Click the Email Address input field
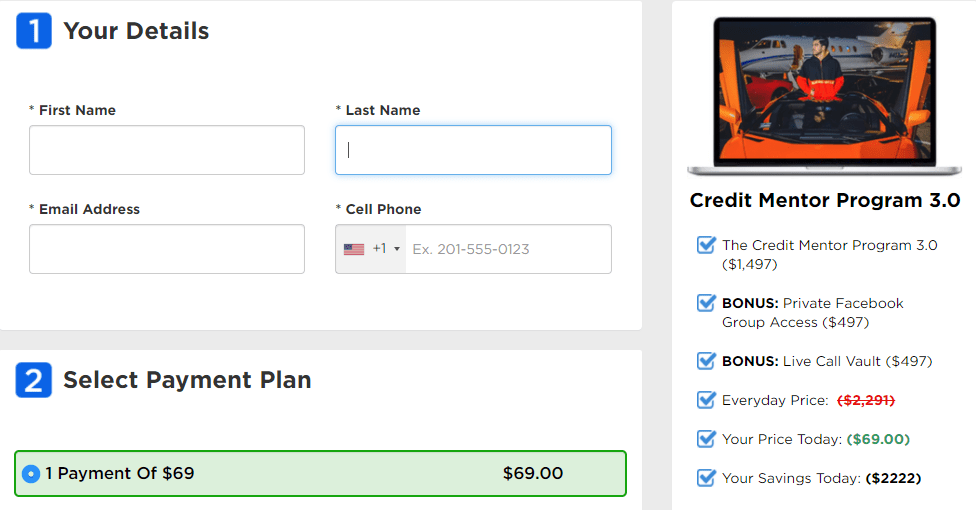The height and width of the screenshot is (510, 976). 167,249
